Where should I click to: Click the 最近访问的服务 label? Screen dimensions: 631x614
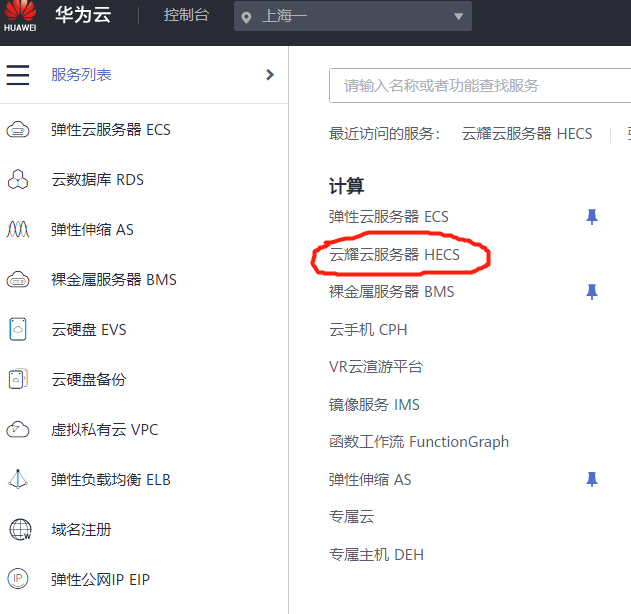(384, 134)
